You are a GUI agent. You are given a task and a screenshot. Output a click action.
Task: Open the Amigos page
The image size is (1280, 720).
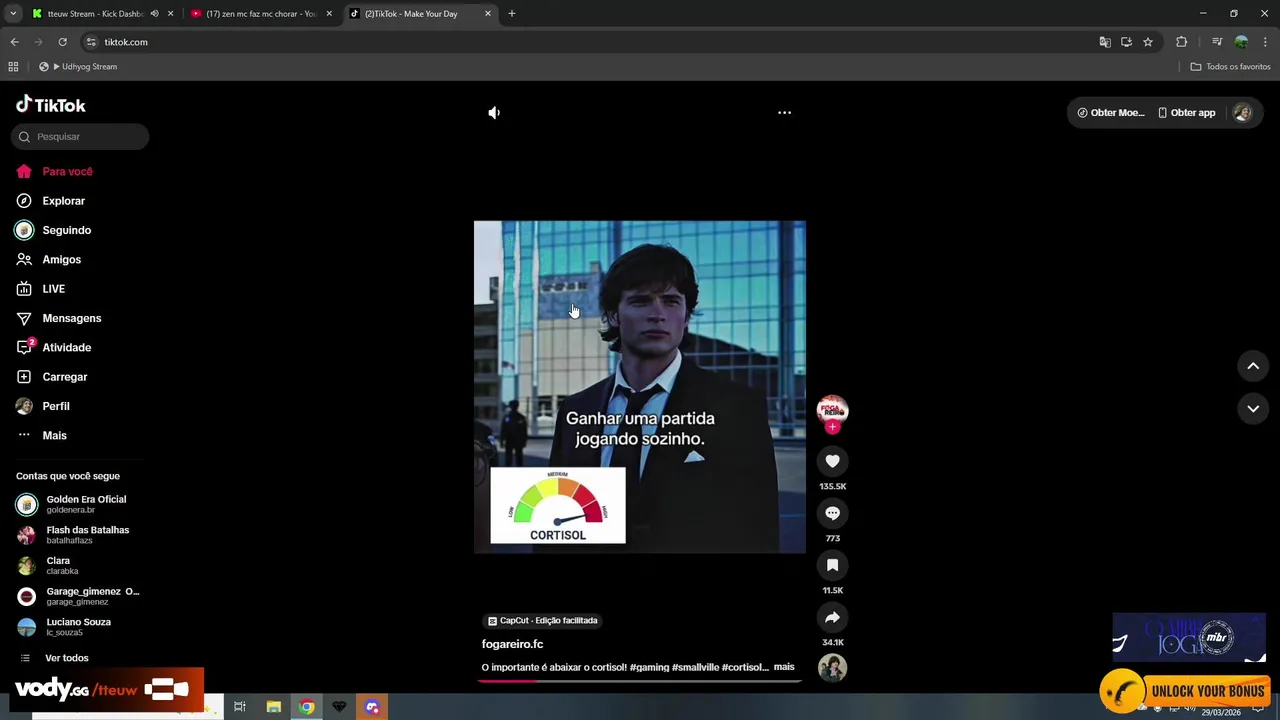(x=61, y=259)
